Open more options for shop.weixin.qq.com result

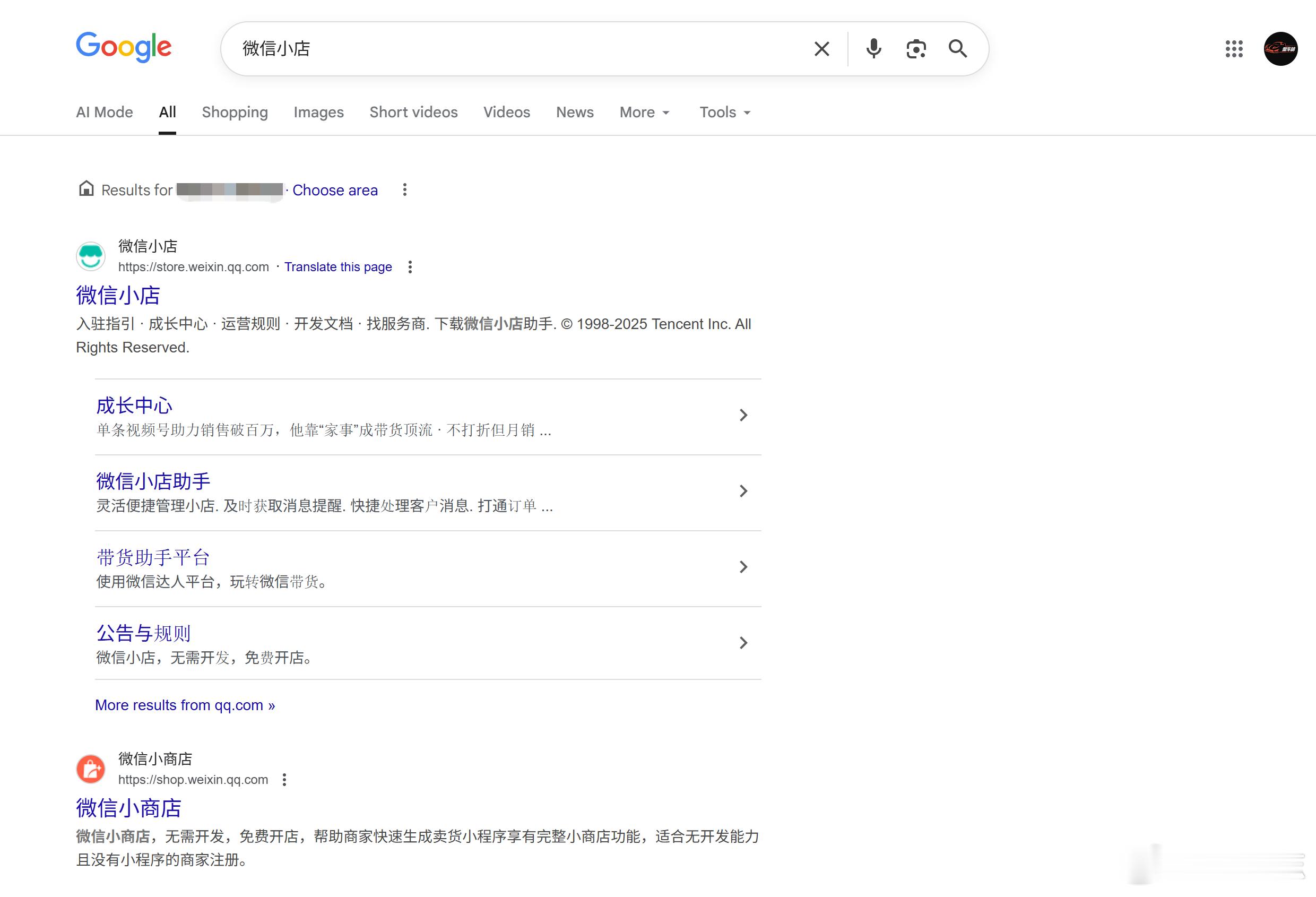pyautogui.click(x=284, y=780)
